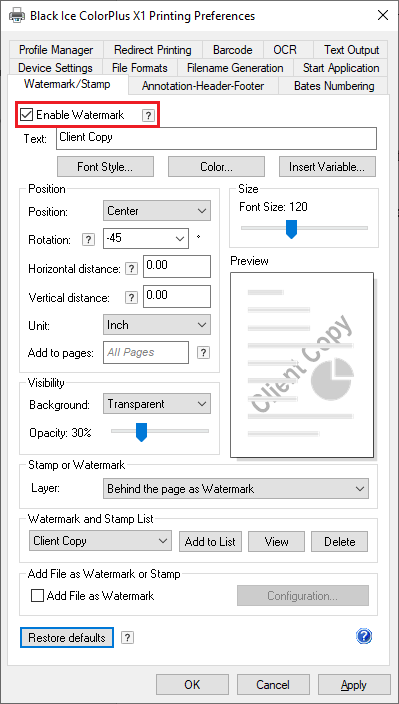The image size is (399, 704).
Task: Open the File Formats tab
Action: click(140, 68)
